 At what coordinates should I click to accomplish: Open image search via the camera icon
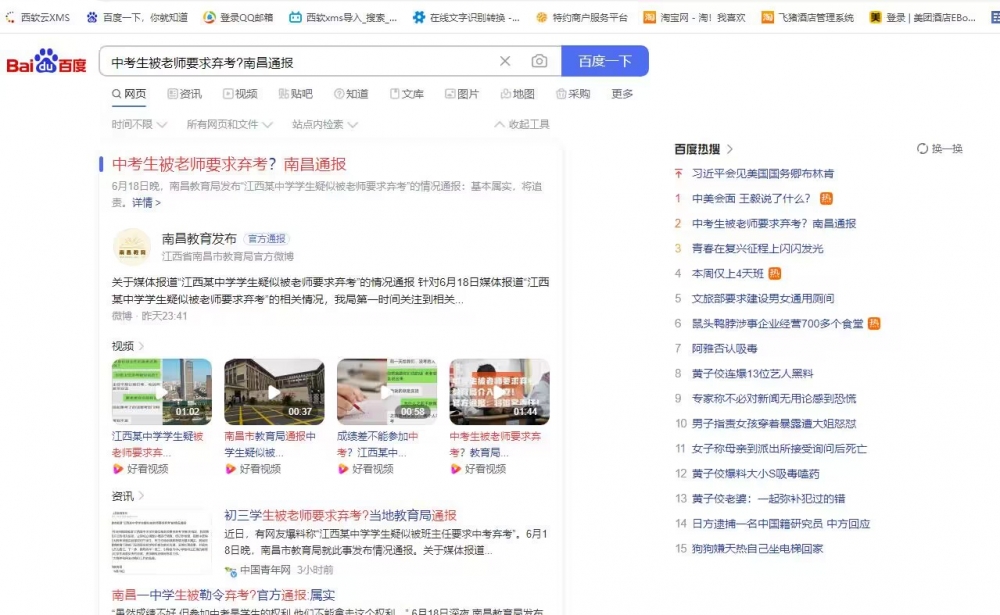point(539,61)
